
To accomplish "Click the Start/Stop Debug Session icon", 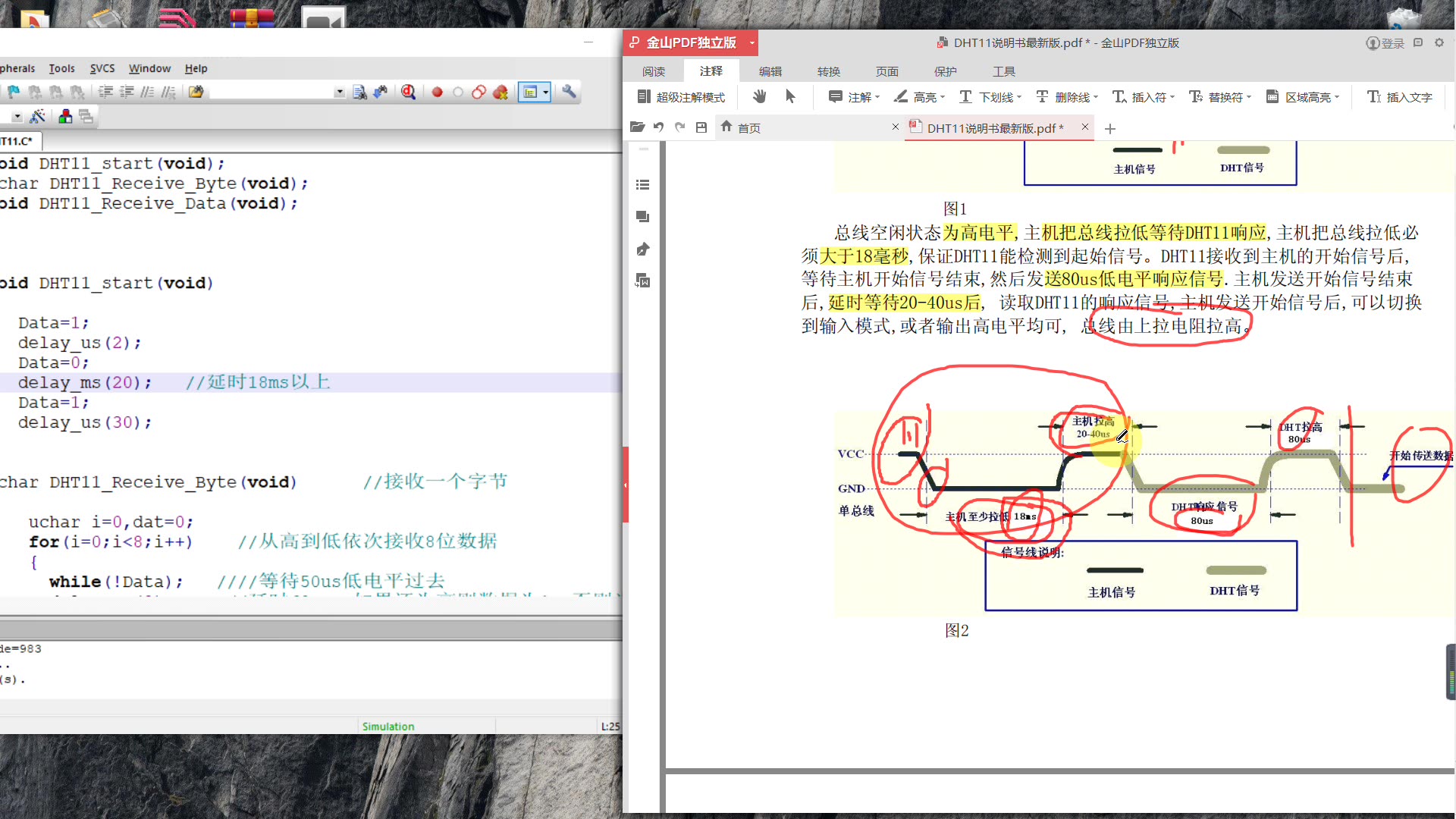I will point(408,93).
